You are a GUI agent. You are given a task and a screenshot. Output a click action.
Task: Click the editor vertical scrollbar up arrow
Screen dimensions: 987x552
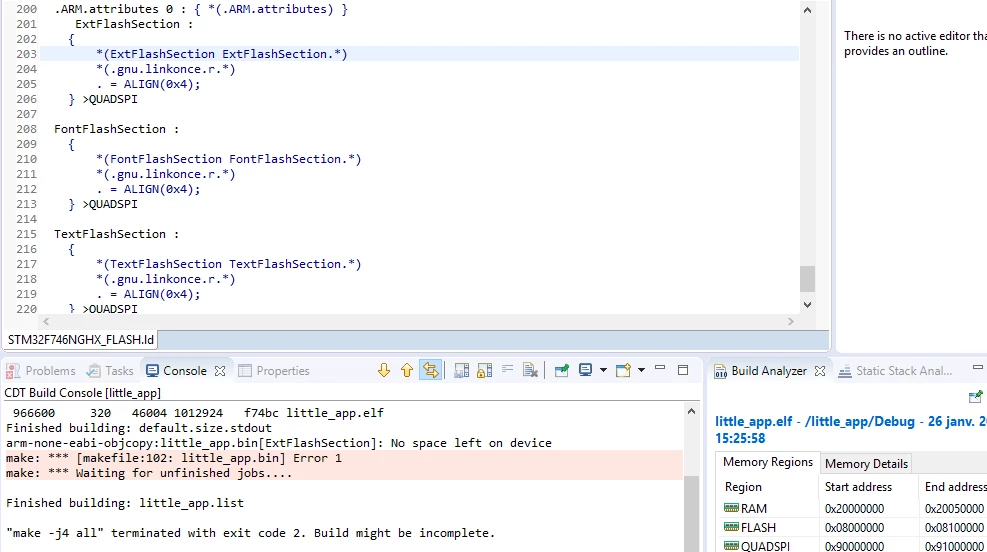(808, 10)
